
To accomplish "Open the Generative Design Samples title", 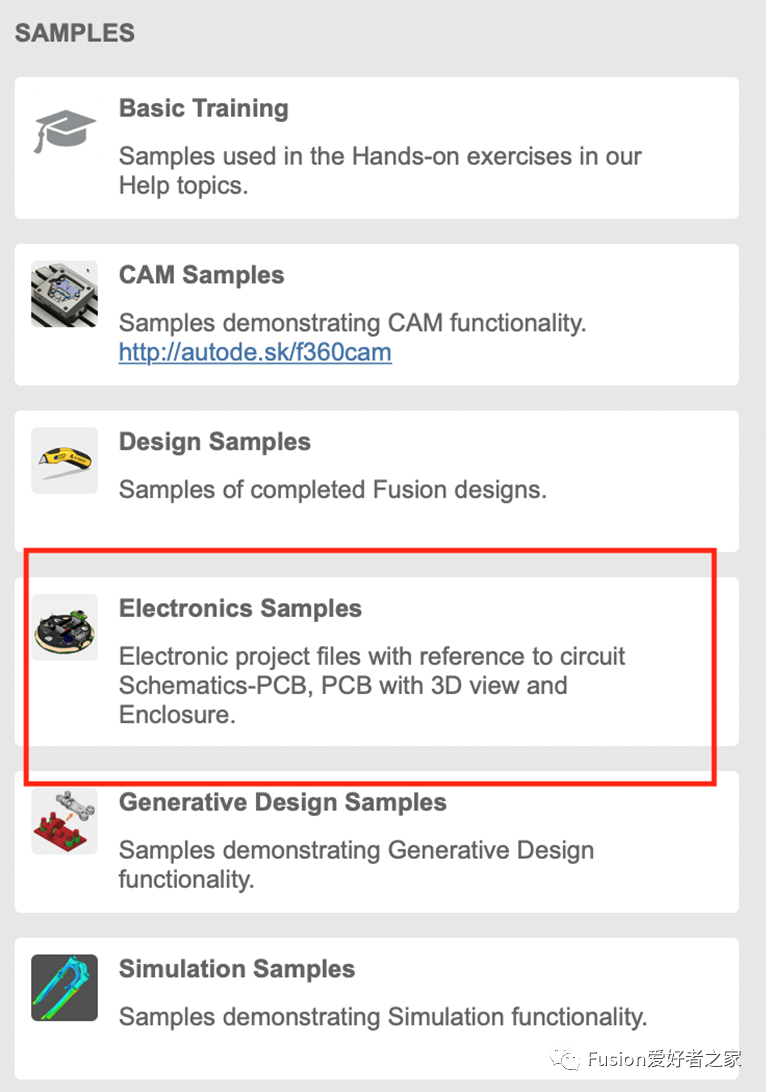I will pos(282,803).
